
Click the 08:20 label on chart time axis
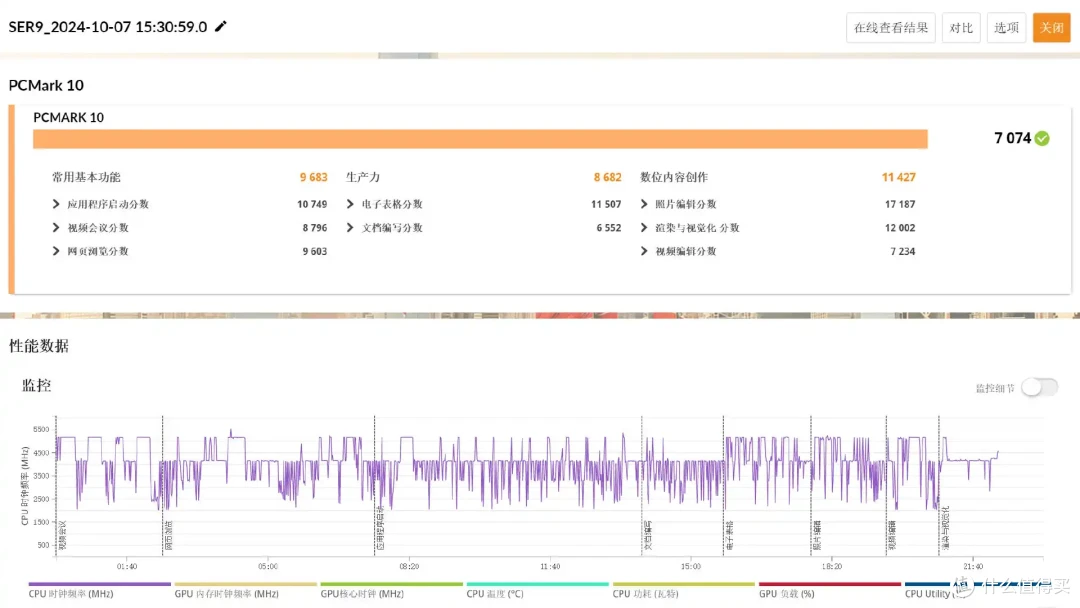pos(409,566)
